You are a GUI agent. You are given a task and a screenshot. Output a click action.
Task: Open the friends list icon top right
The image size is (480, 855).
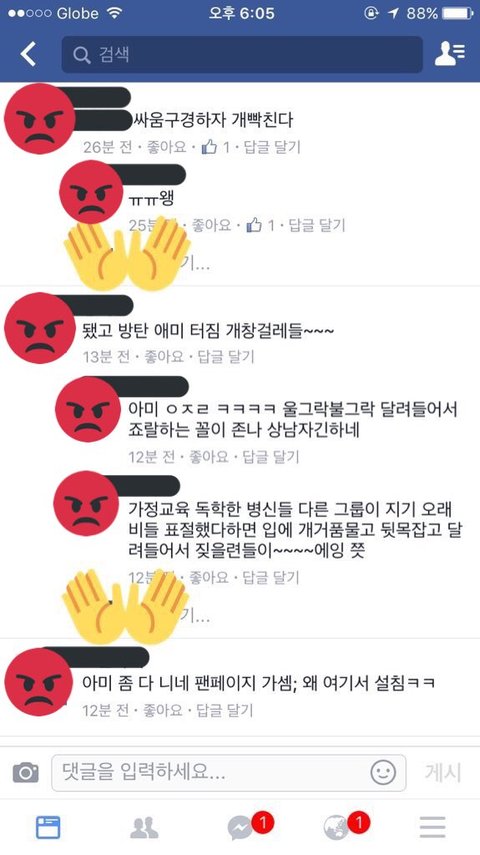pyautogui.click(x=450, y=54)
